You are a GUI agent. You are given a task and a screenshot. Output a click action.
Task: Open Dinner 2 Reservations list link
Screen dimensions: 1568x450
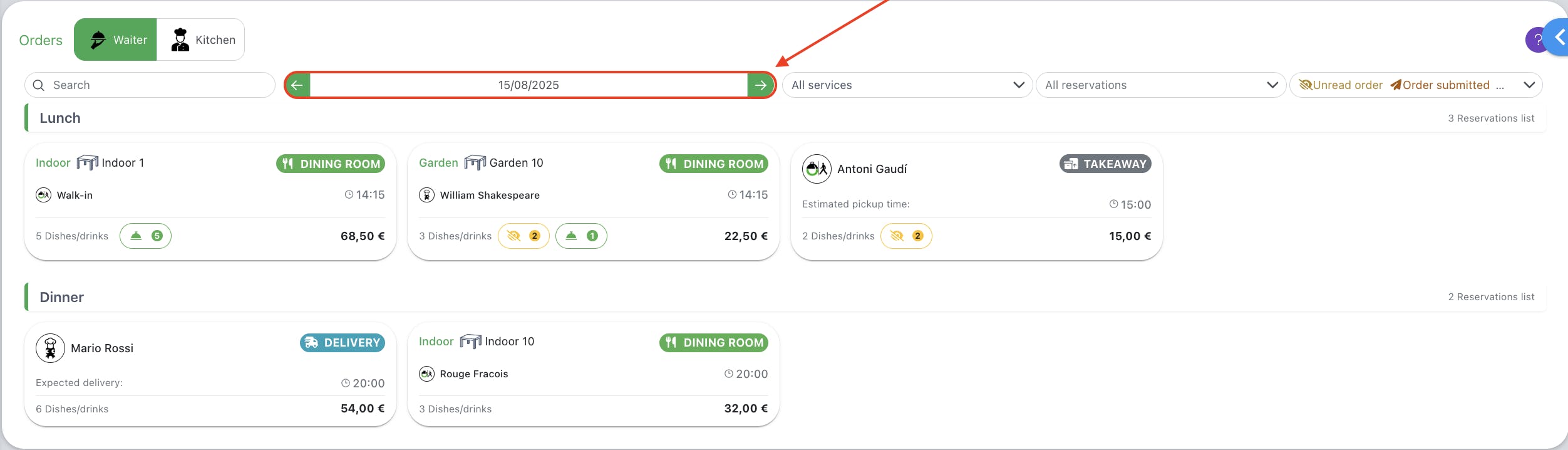click(x=1491, y=297)
